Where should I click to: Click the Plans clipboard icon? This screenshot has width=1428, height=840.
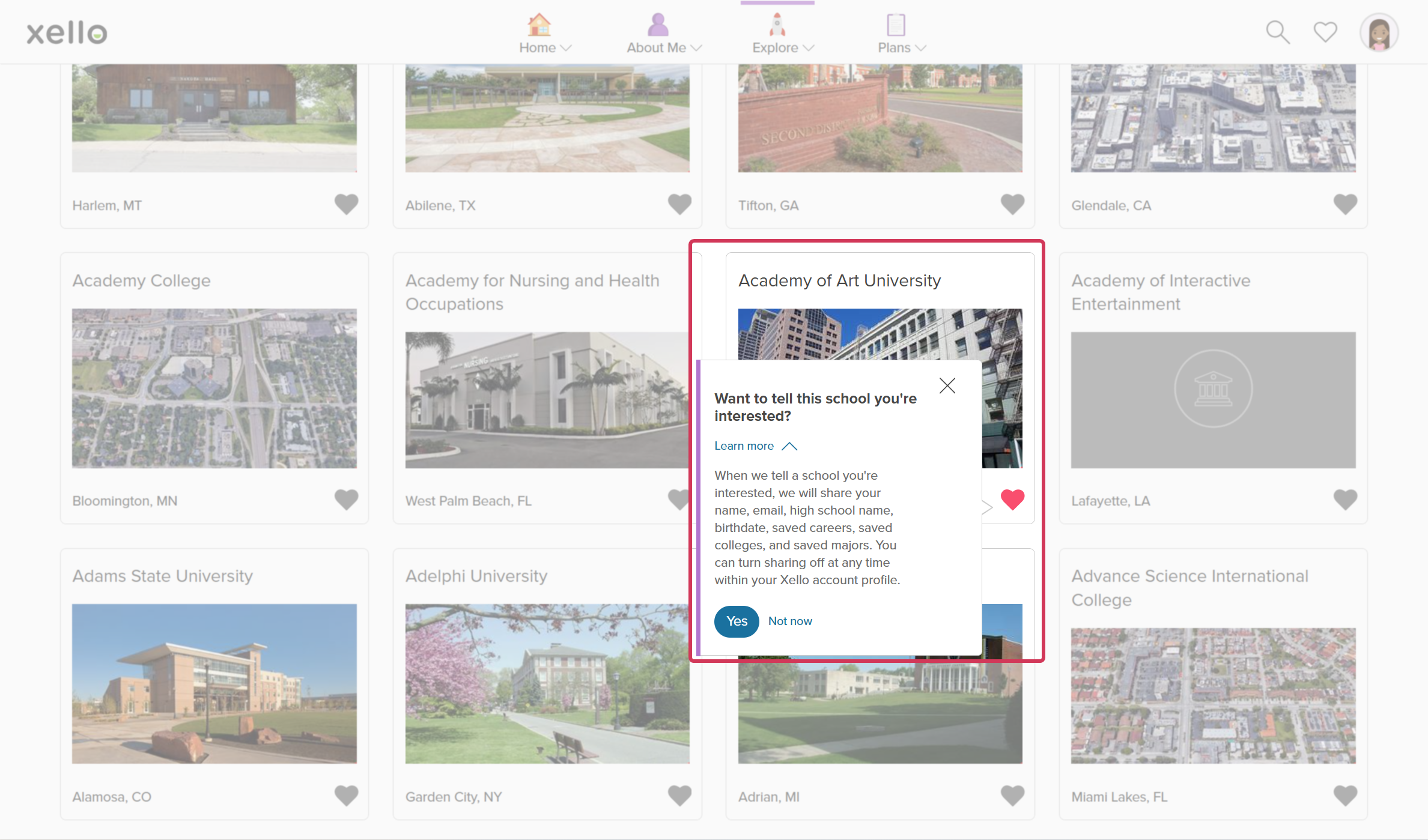pos(895,25)
